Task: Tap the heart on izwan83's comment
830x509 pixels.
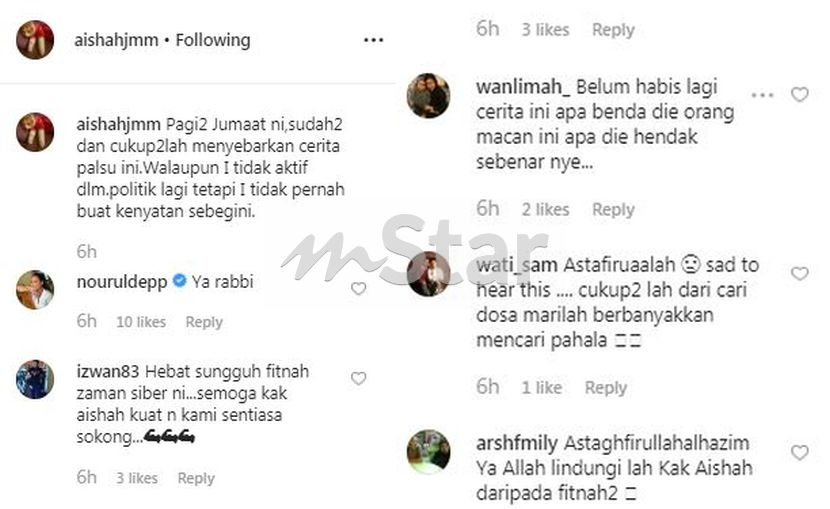Action: (x=358, y=378)
